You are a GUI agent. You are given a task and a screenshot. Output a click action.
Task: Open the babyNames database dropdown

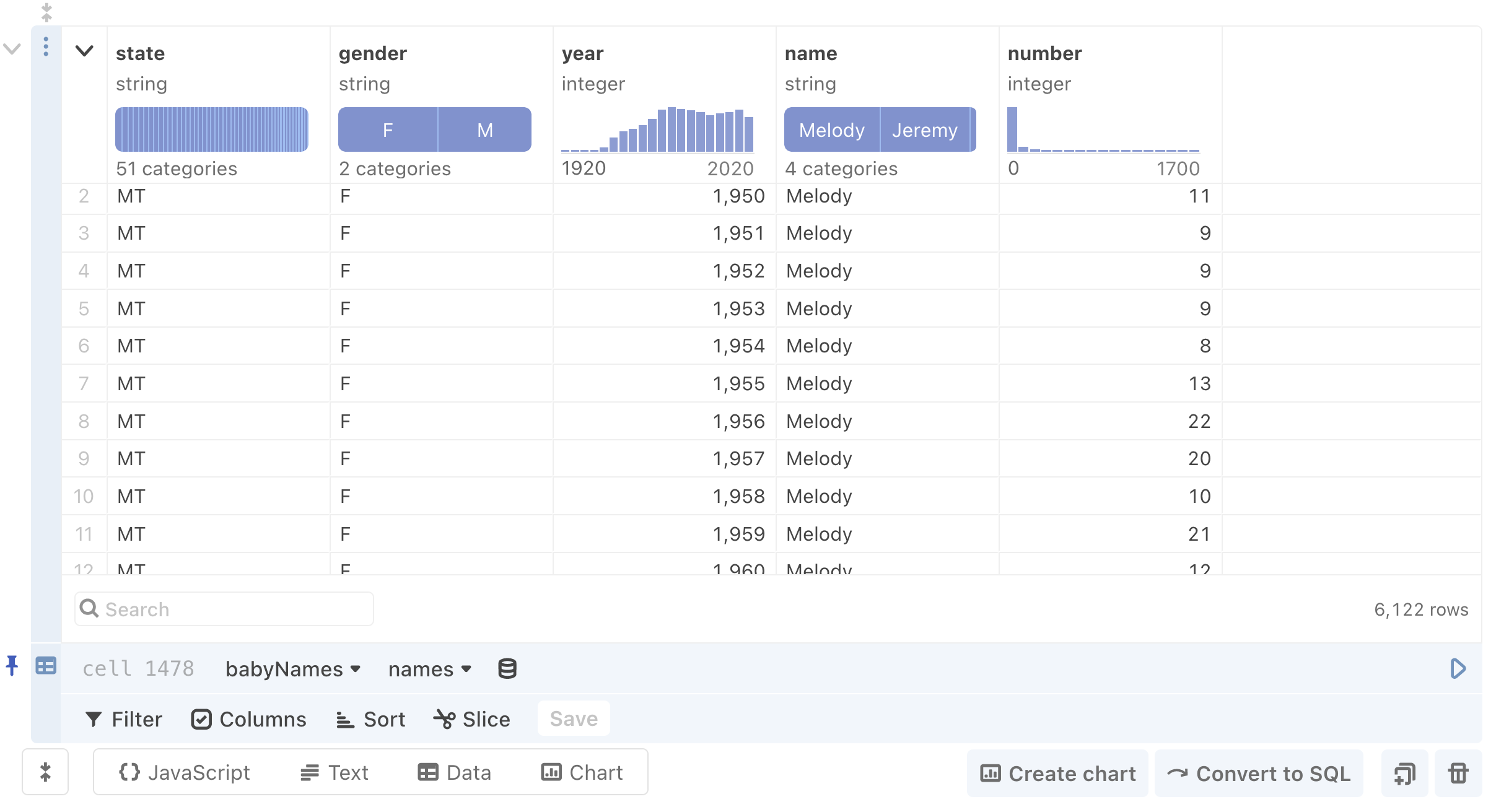(291, 669)
